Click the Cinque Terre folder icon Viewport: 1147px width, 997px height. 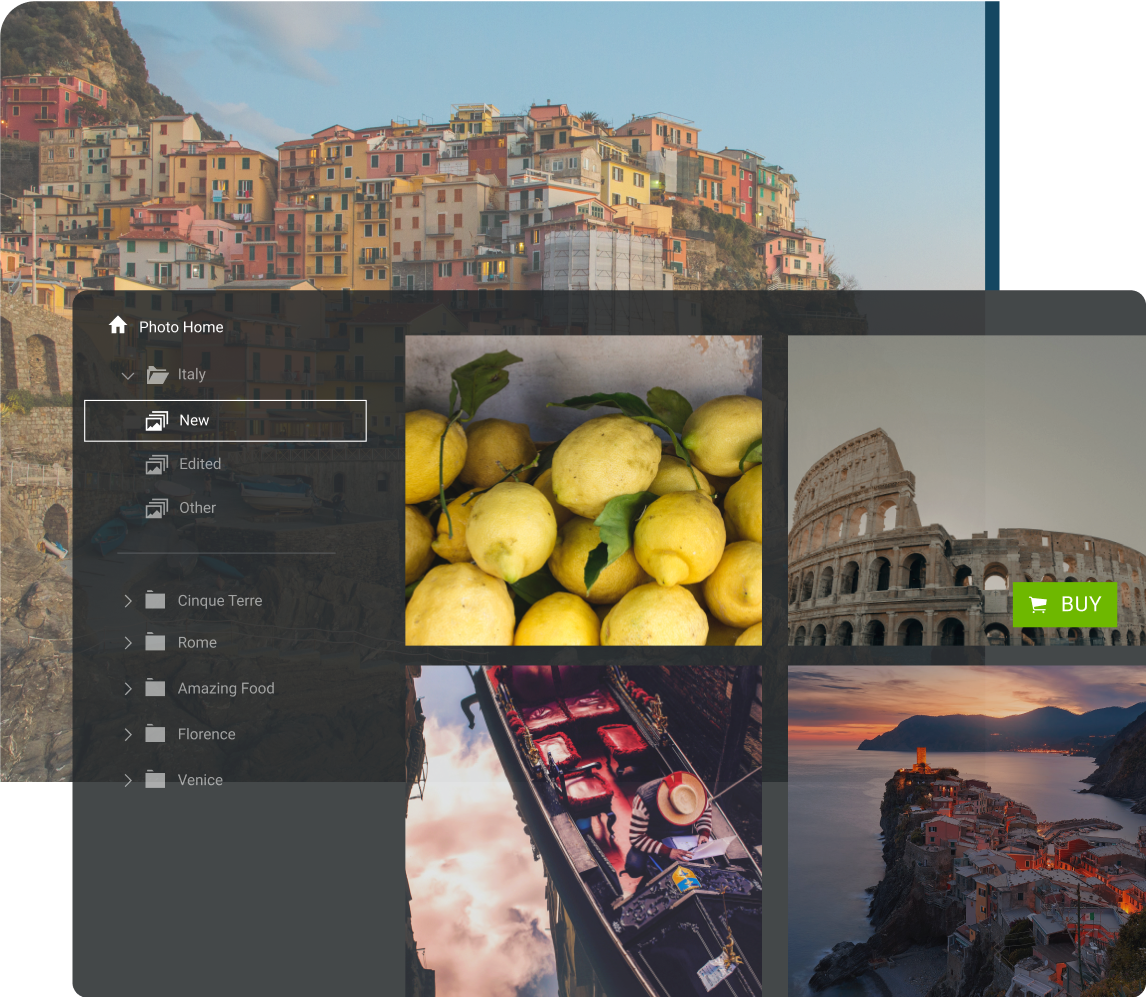coord(154,600)
